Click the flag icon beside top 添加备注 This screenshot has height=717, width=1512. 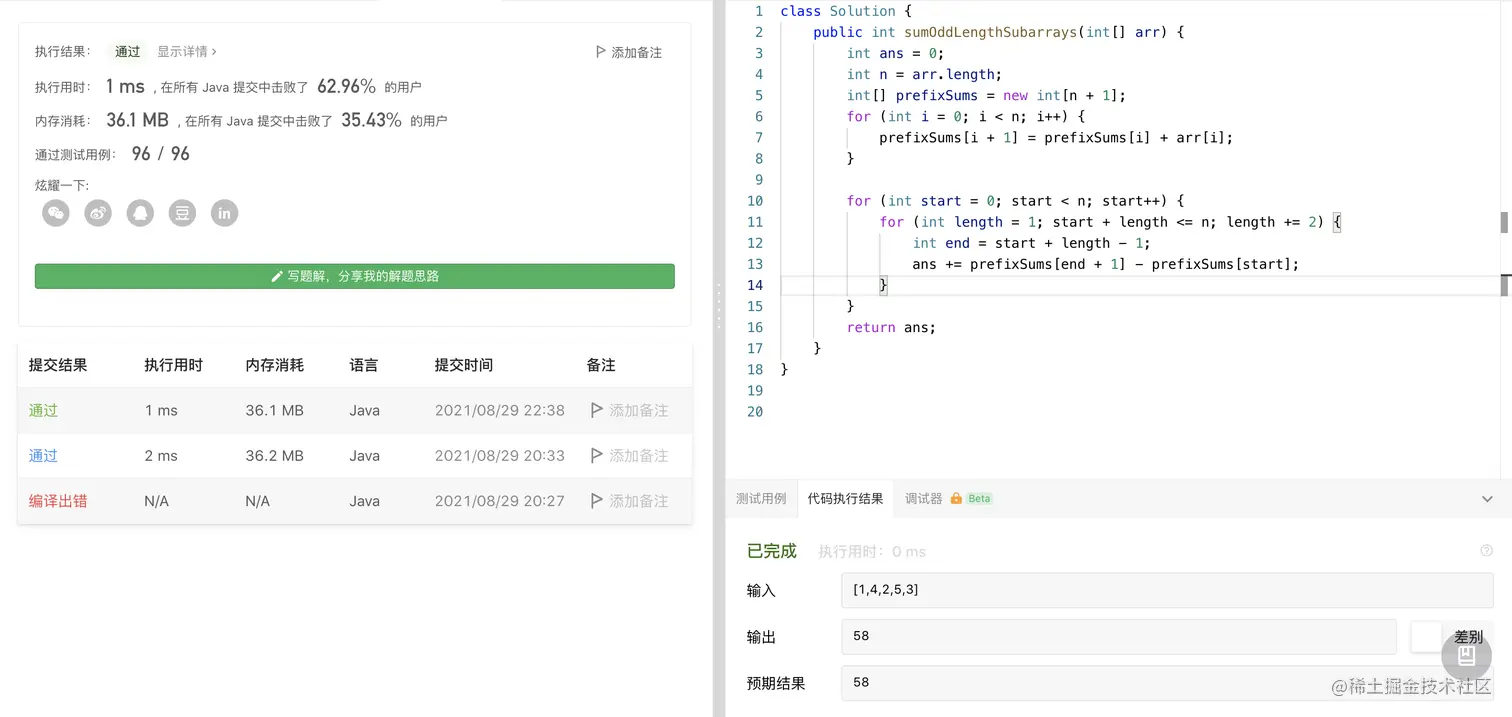(x=600, y=52)
